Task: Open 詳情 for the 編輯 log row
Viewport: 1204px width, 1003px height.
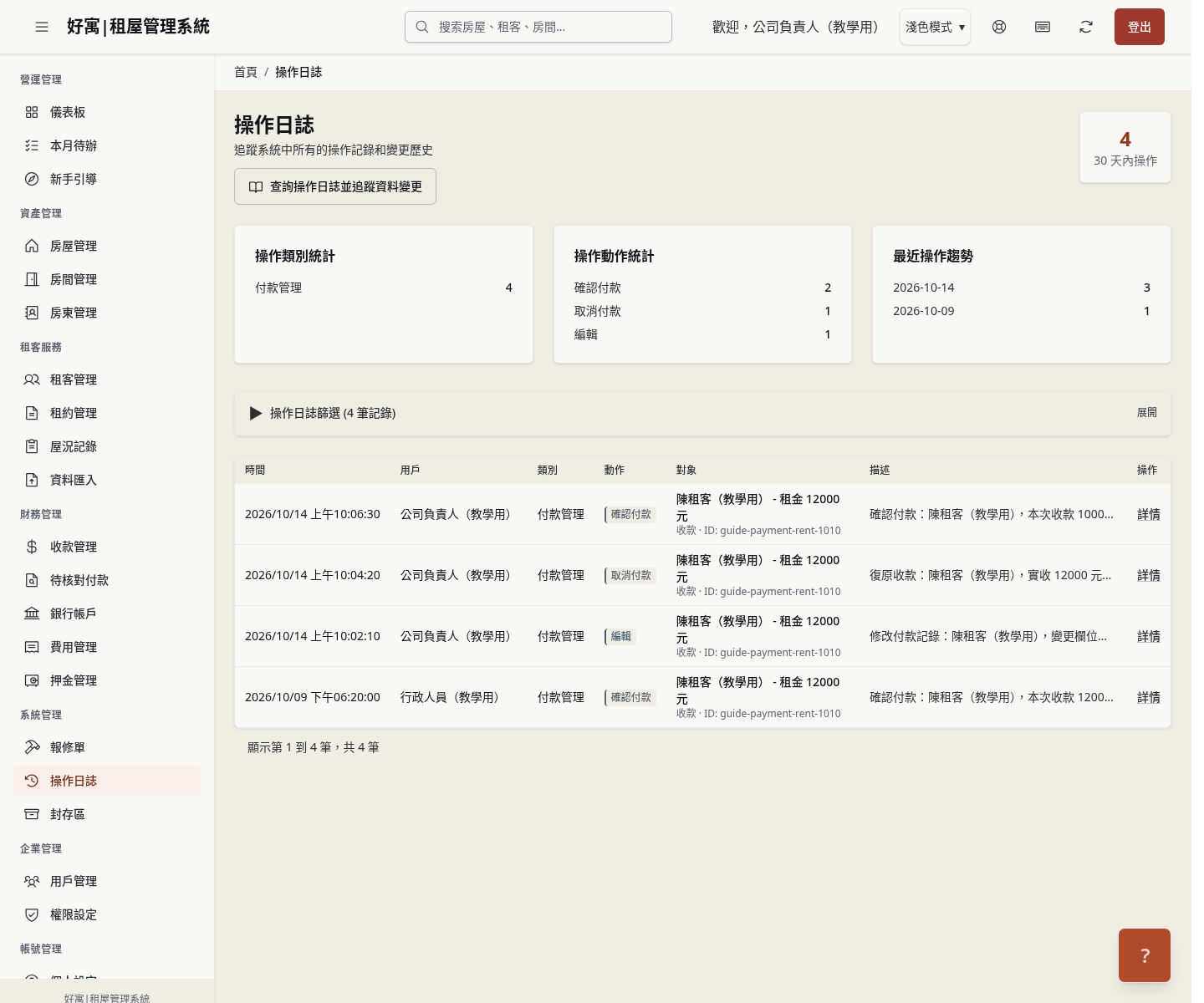Action: (1149, 637)
